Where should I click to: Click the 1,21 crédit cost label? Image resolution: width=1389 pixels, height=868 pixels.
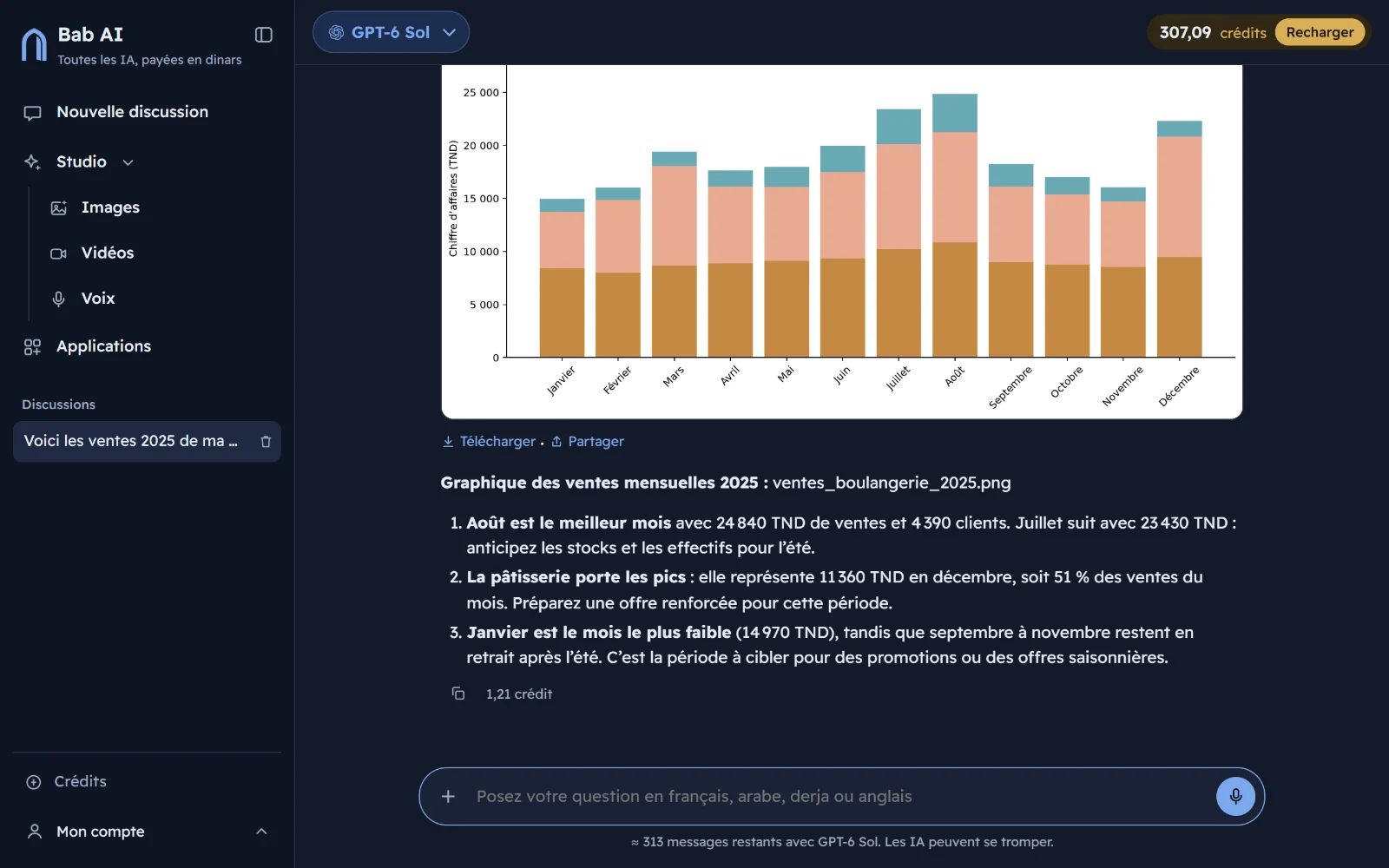[519, 694]
